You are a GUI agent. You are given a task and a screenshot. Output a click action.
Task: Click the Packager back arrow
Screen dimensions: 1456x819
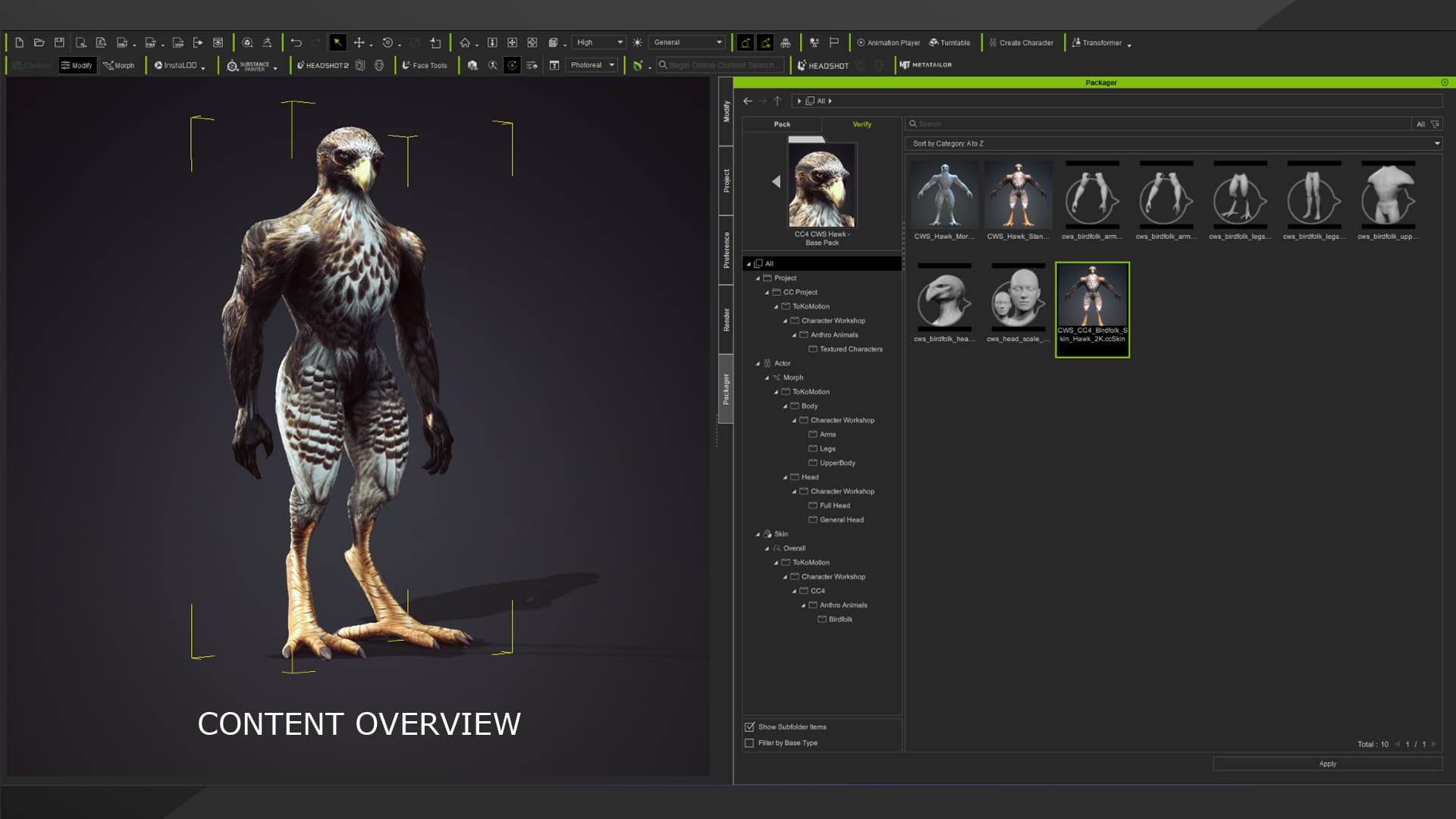pos(748,101)
